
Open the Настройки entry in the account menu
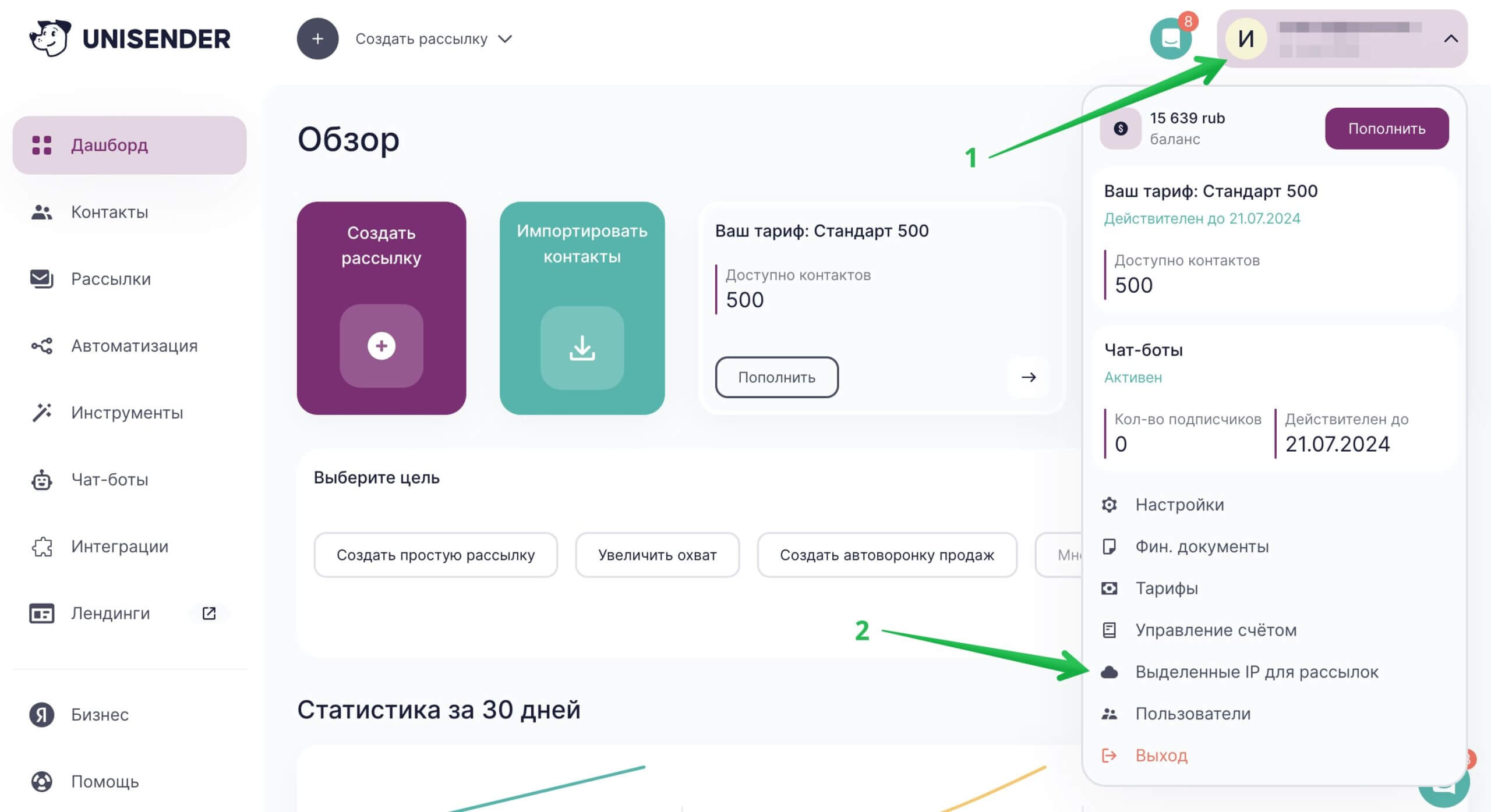[x=1179, y=504]
